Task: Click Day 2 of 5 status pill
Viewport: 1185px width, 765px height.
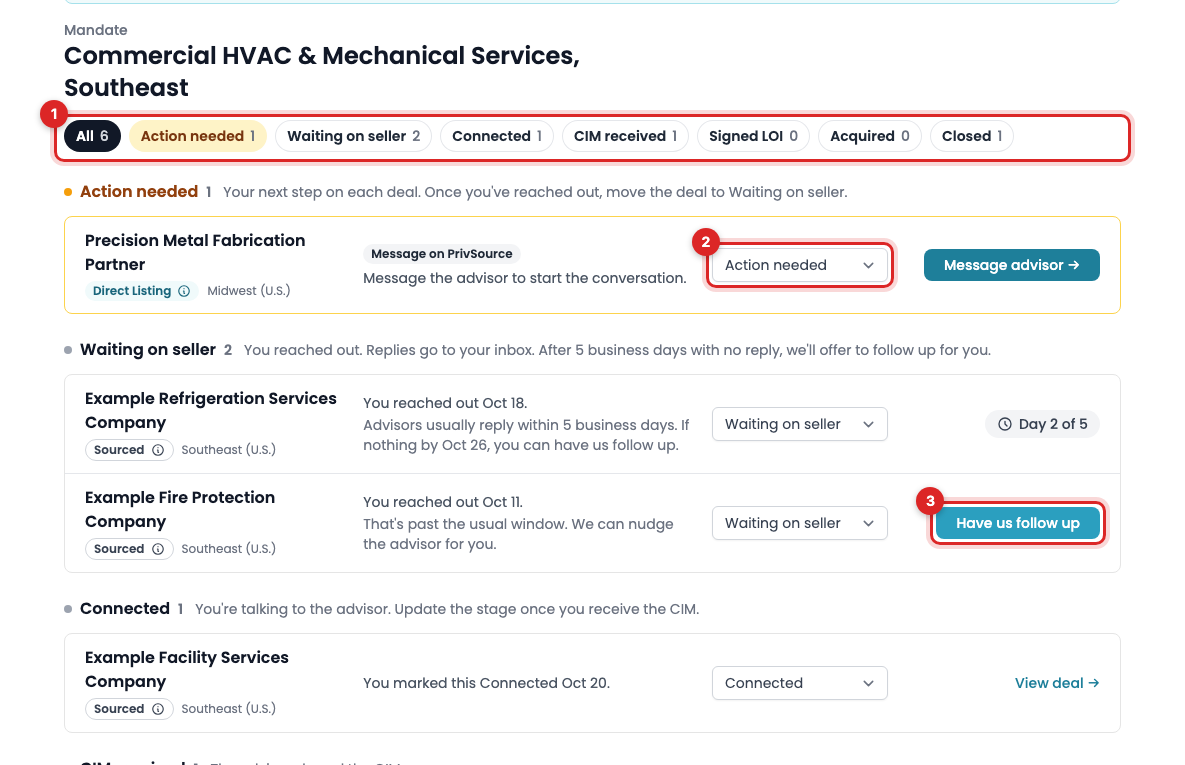Action: pyautogui.click(x=1043, y=424)
